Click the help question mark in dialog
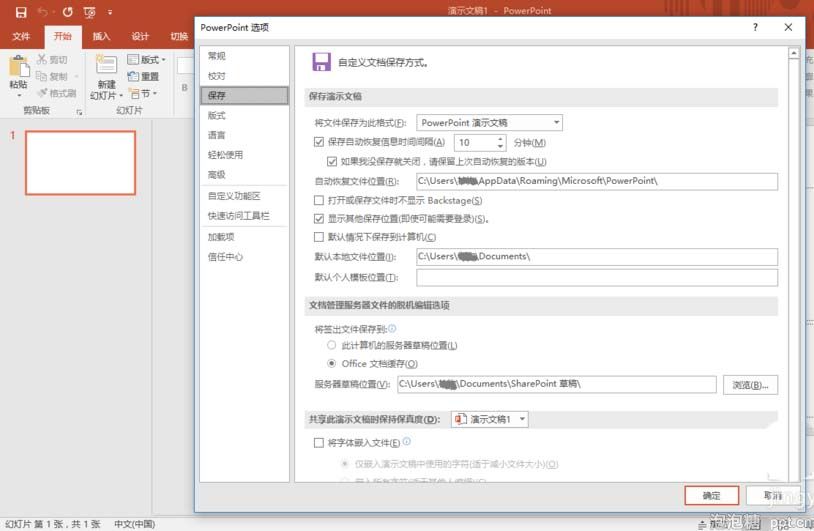This screenshot has height=531, width=814. [755, 27]
